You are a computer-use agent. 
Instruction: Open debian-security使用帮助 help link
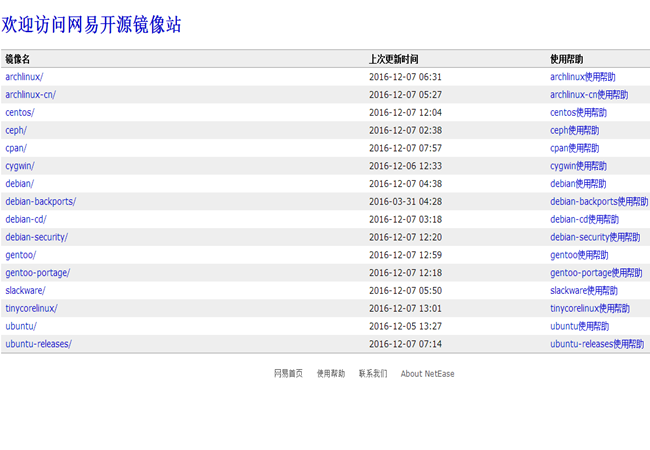click(595, 237)
